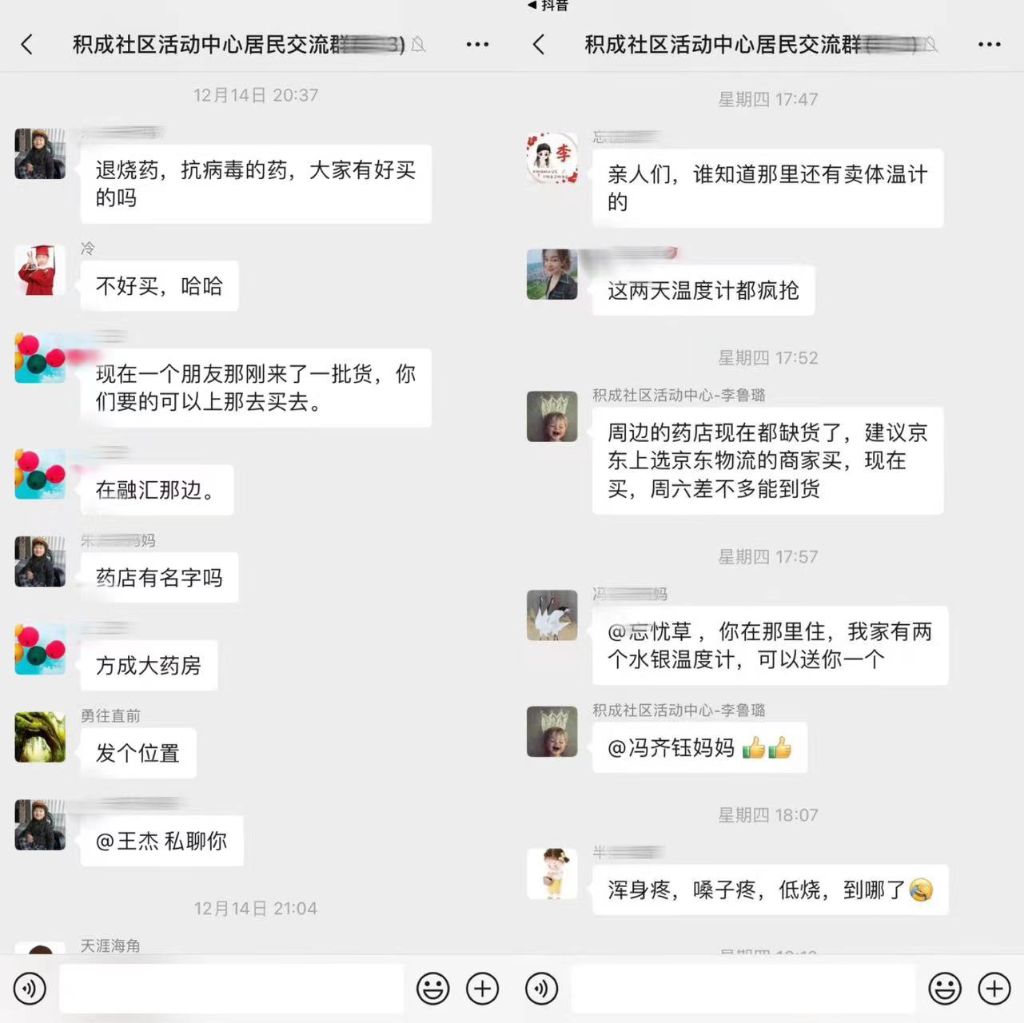This screenshot has width=1024, height=1023.
Task: Return to 抖音 via top status link
Action: click(547, 5)
